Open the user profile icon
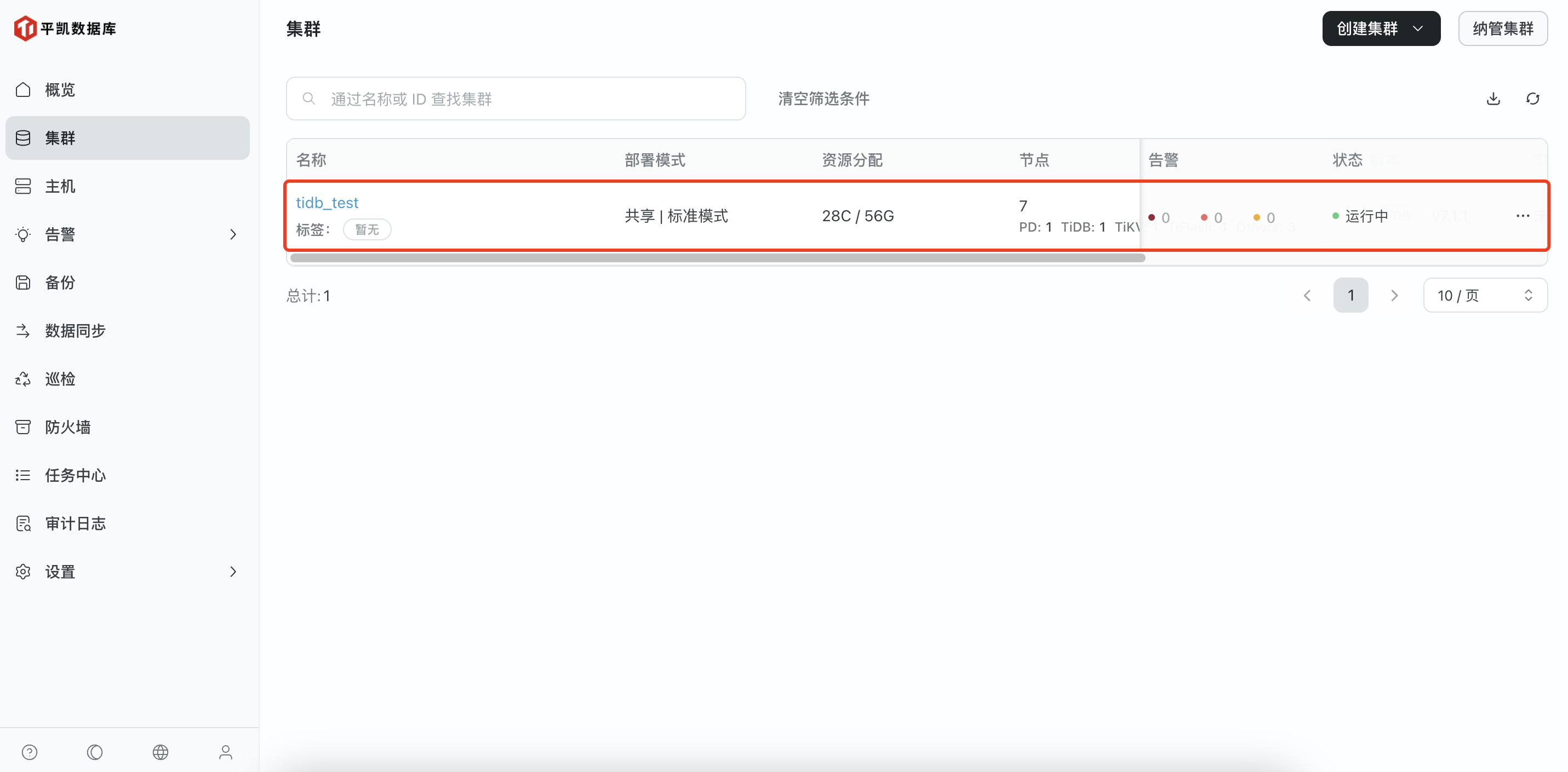Image resolution: width=1568 pixels, height=772 pixels. pos(226,752)
